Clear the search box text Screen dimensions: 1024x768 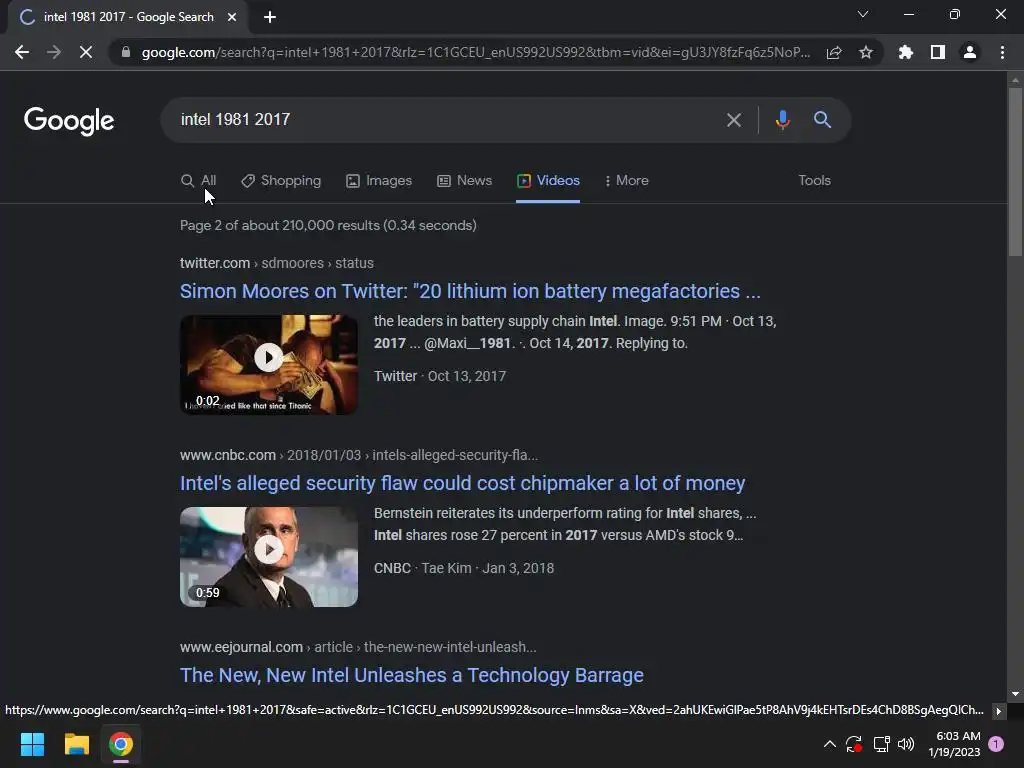point(734,120)
